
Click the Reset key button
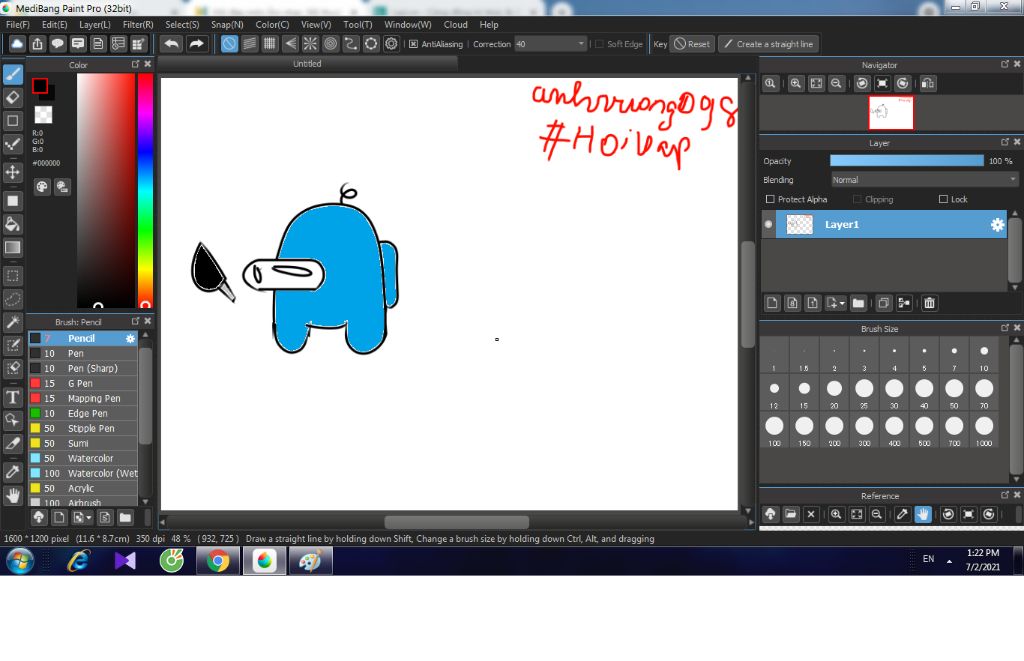tap(692, 44)
